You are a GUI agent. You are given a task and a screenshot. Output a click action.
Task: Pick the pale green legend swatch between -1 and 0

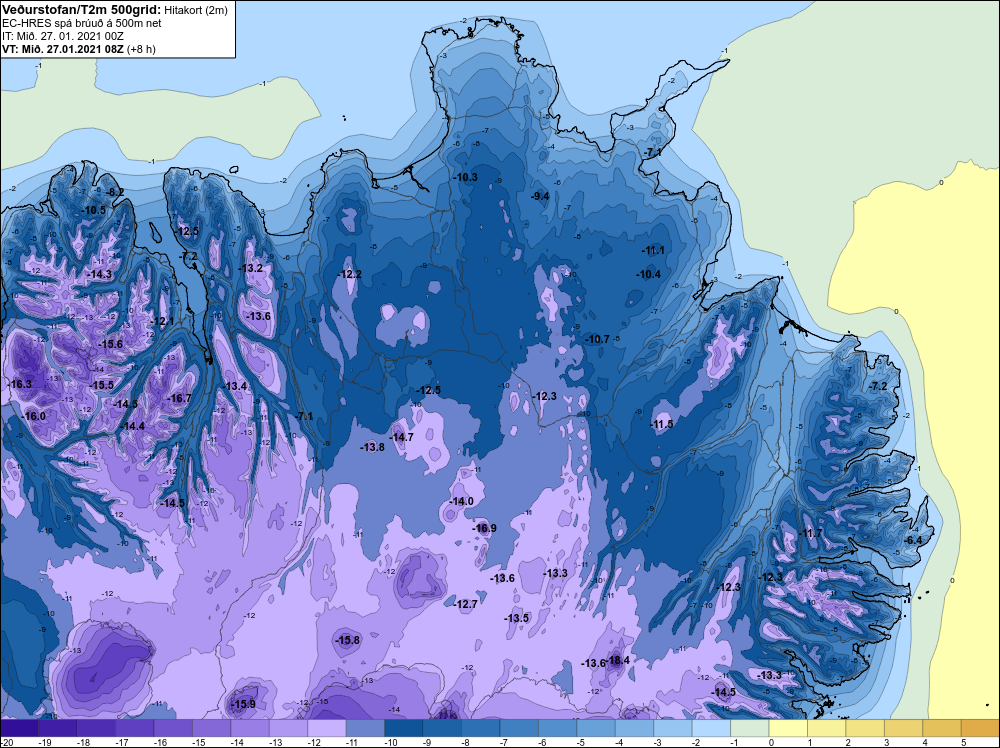(x=750, y=728)
